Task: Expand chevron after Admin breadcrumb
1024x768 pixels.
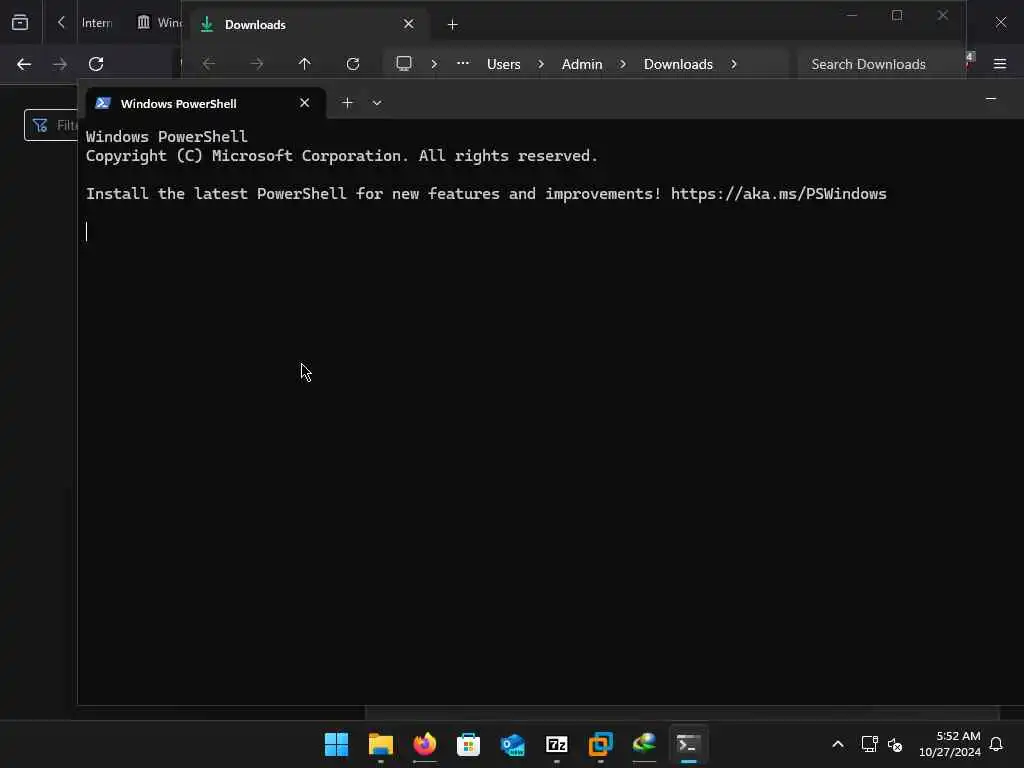Action: click(622, 64)
